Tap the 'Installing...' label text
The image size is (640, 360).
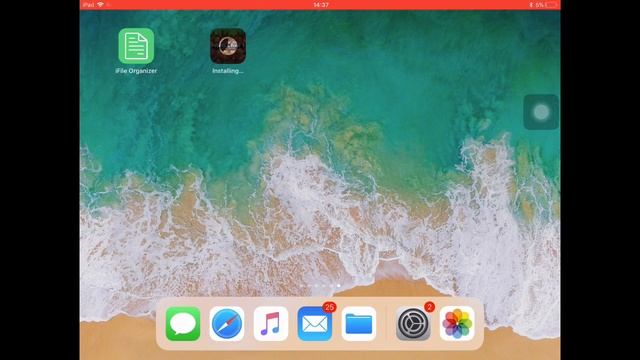pos(228,71)
